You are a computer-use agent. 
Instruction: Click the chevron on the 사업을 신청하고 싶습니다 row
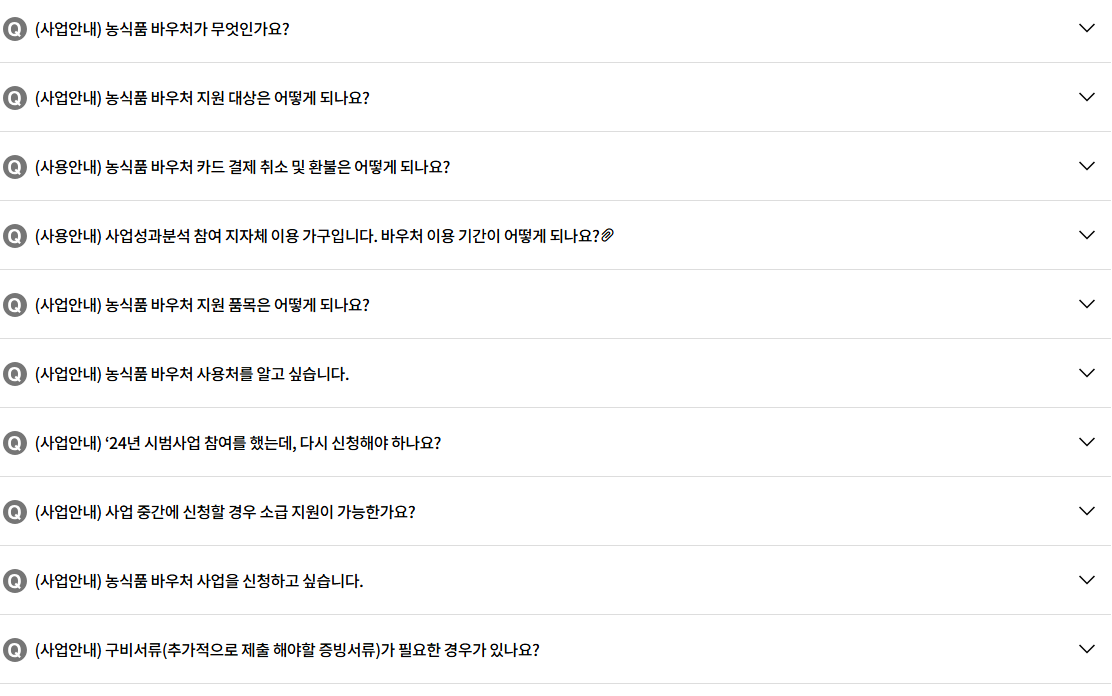coord(1087,579)
